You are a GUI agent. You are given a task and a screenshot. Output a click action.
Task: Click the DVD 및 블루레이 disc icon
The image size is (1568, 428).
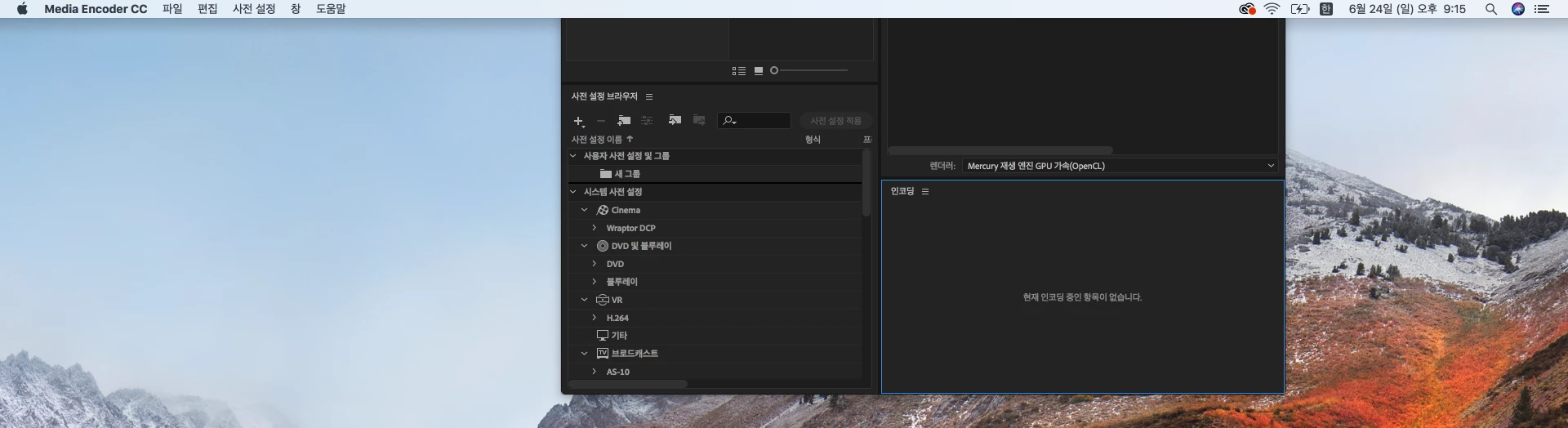(603, 246)
